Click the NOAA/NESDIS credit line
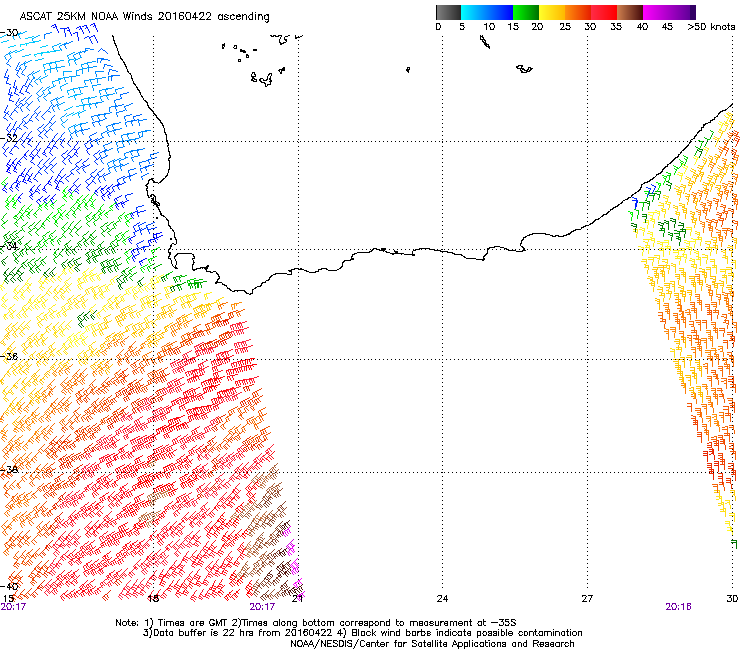The height and width of the screenshot is (650, 740). click(432, 644)
